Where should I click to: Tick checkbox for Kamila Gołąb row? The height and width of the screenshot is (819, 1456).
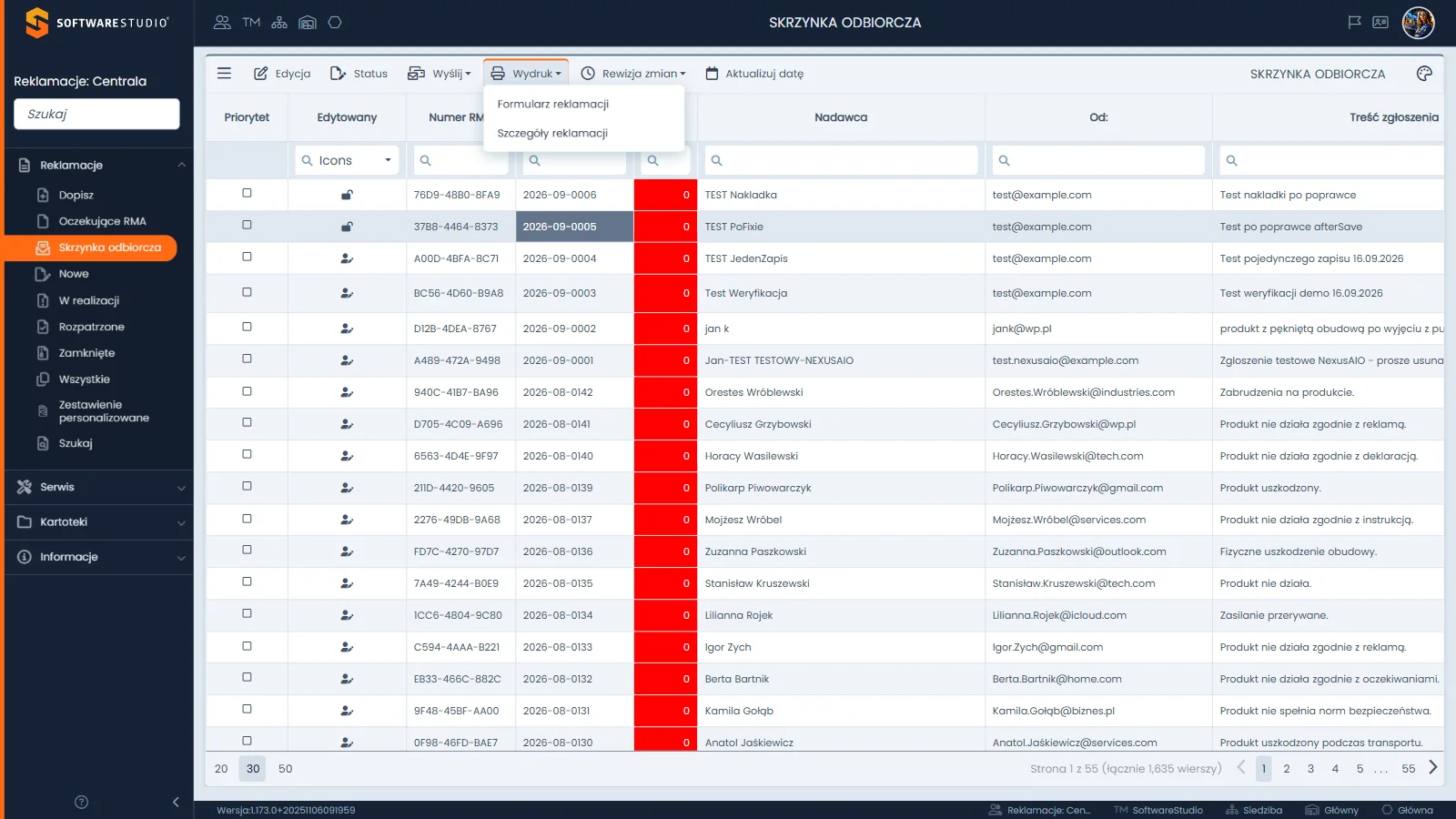click(247, 710)
